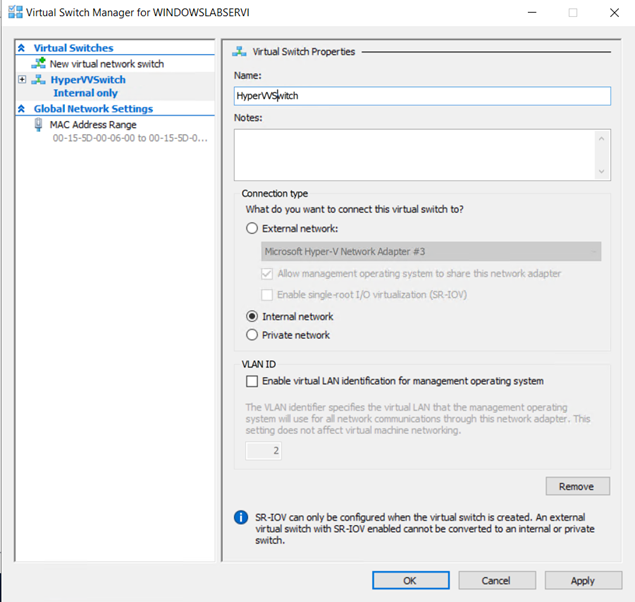This screenshot has width=635, height=602.
Task: Click the Name field containing HyperVVSwitch
Action: [x=422, y=96]
